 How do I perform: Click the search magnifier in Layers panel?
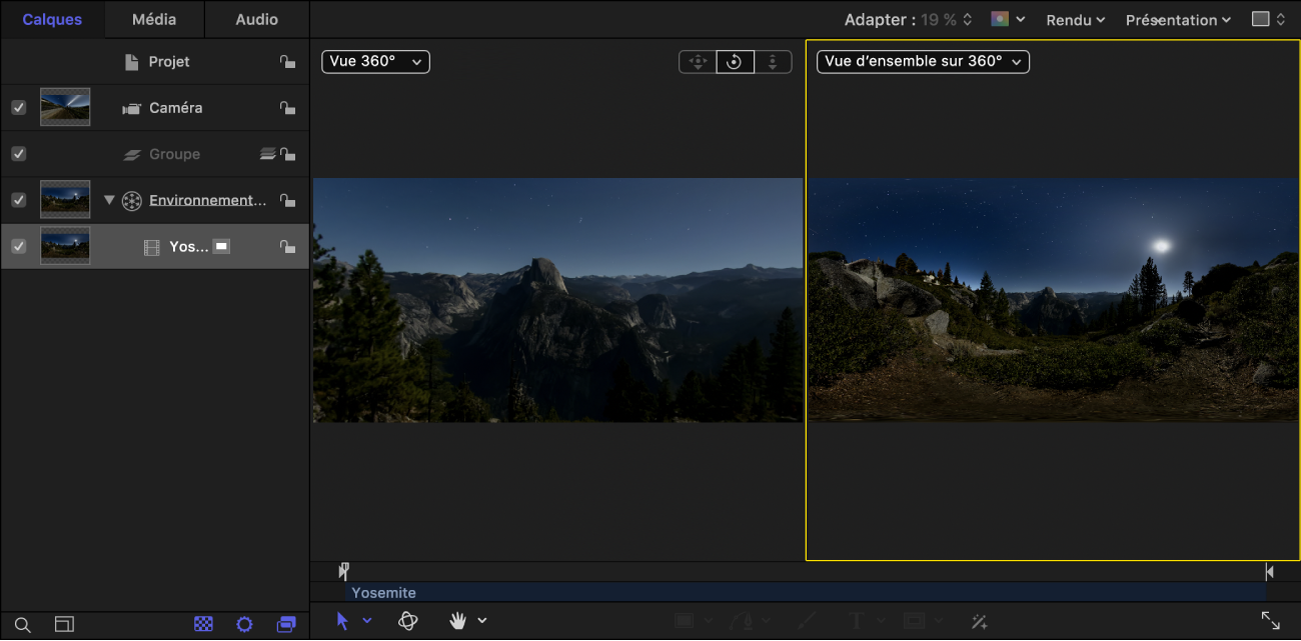22,625
